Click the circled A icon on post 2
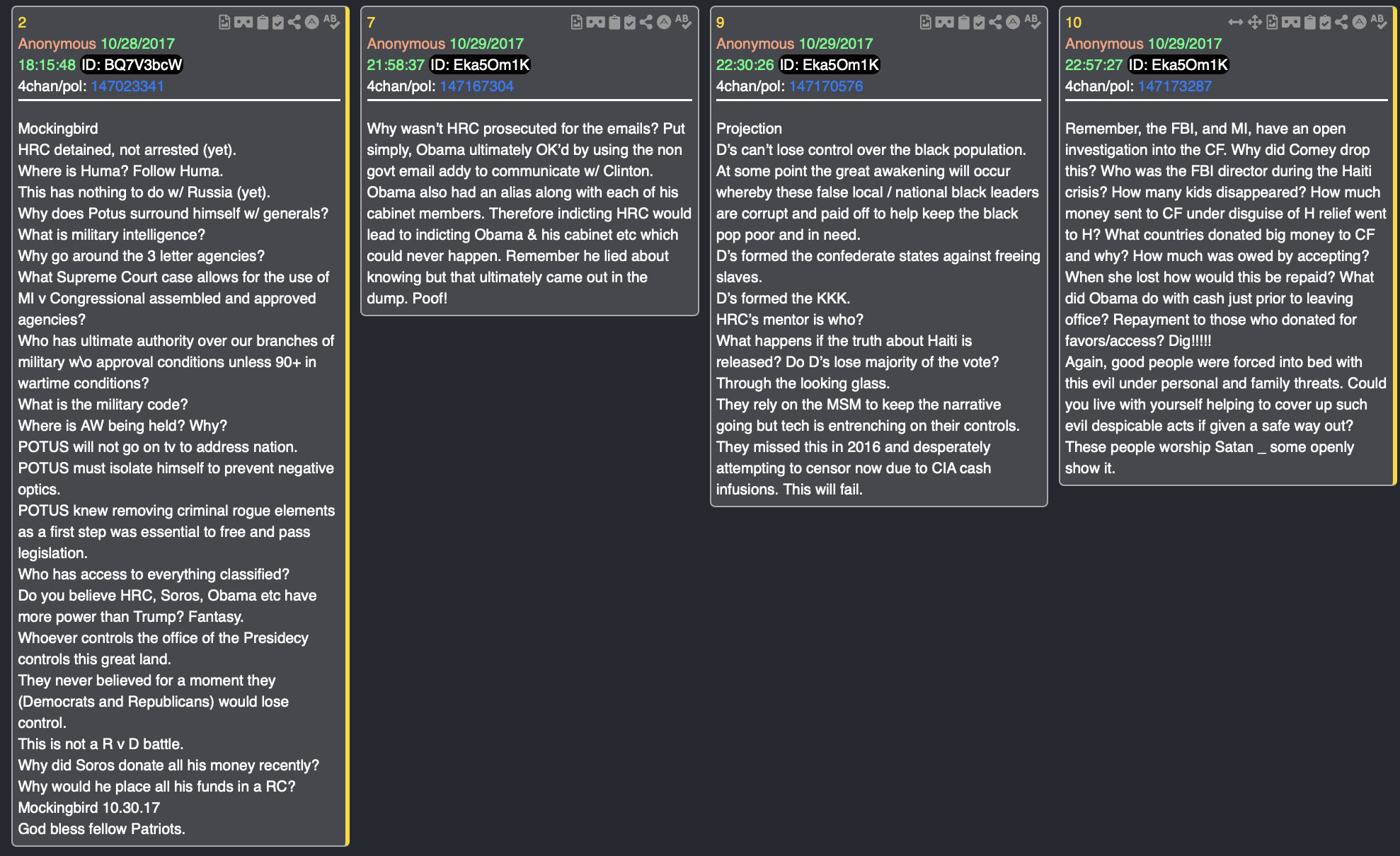Screen dimensions: 1400x856 pos(311,23)
